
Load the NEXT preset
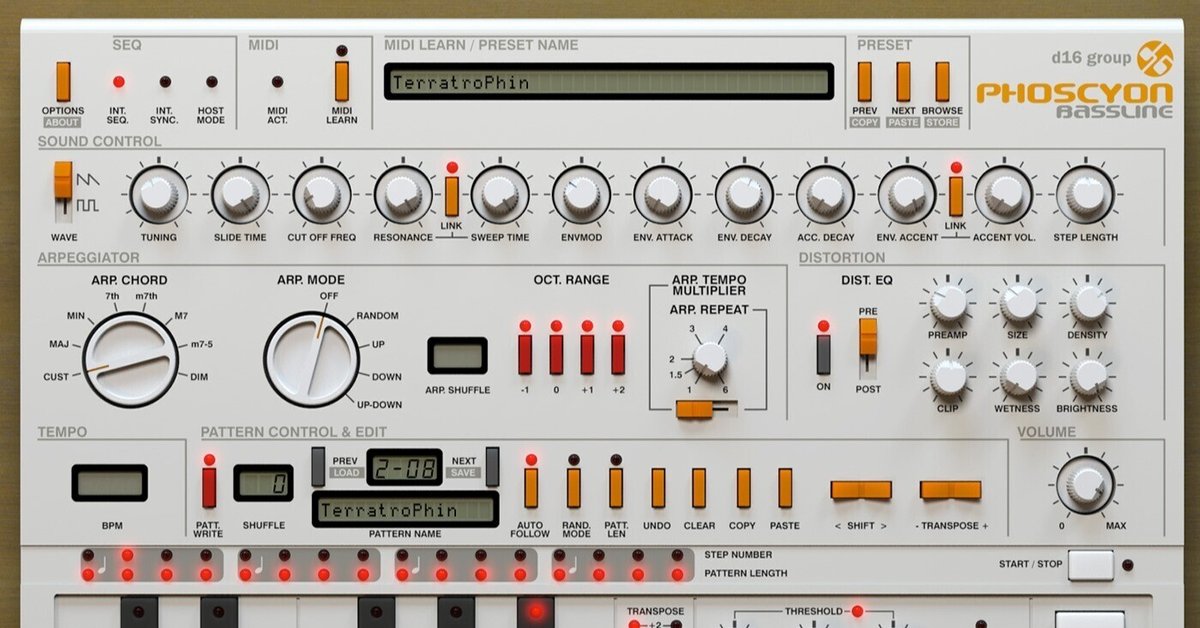click(904, 82)
